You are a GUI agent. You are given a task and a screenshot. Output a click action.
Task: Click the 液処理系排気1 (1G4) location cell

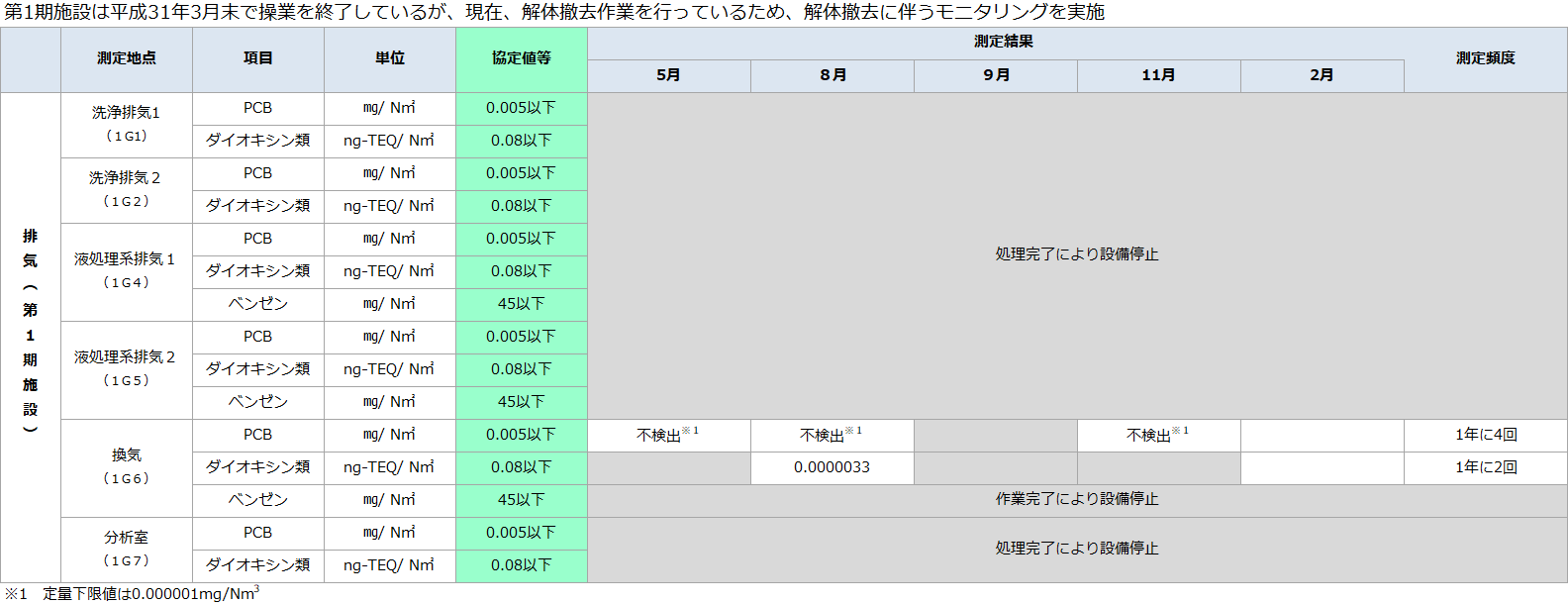pos(127,271)
